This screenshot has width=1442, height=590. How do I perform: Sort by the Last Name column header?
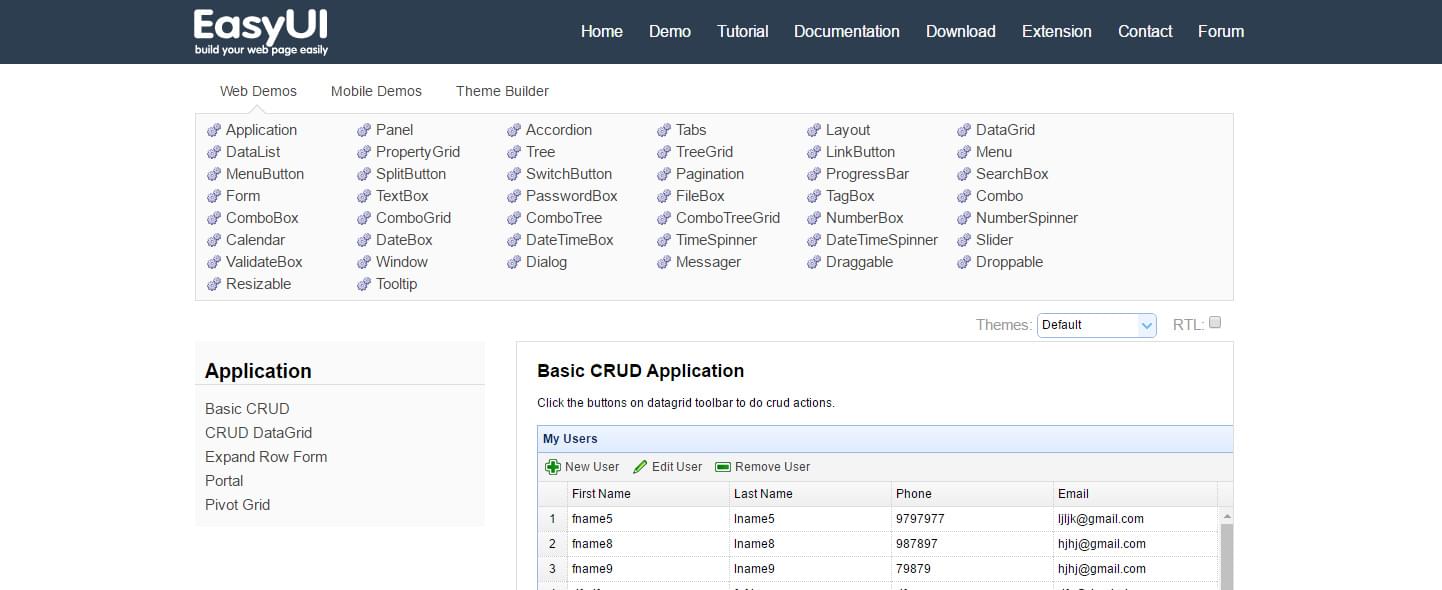763,494
